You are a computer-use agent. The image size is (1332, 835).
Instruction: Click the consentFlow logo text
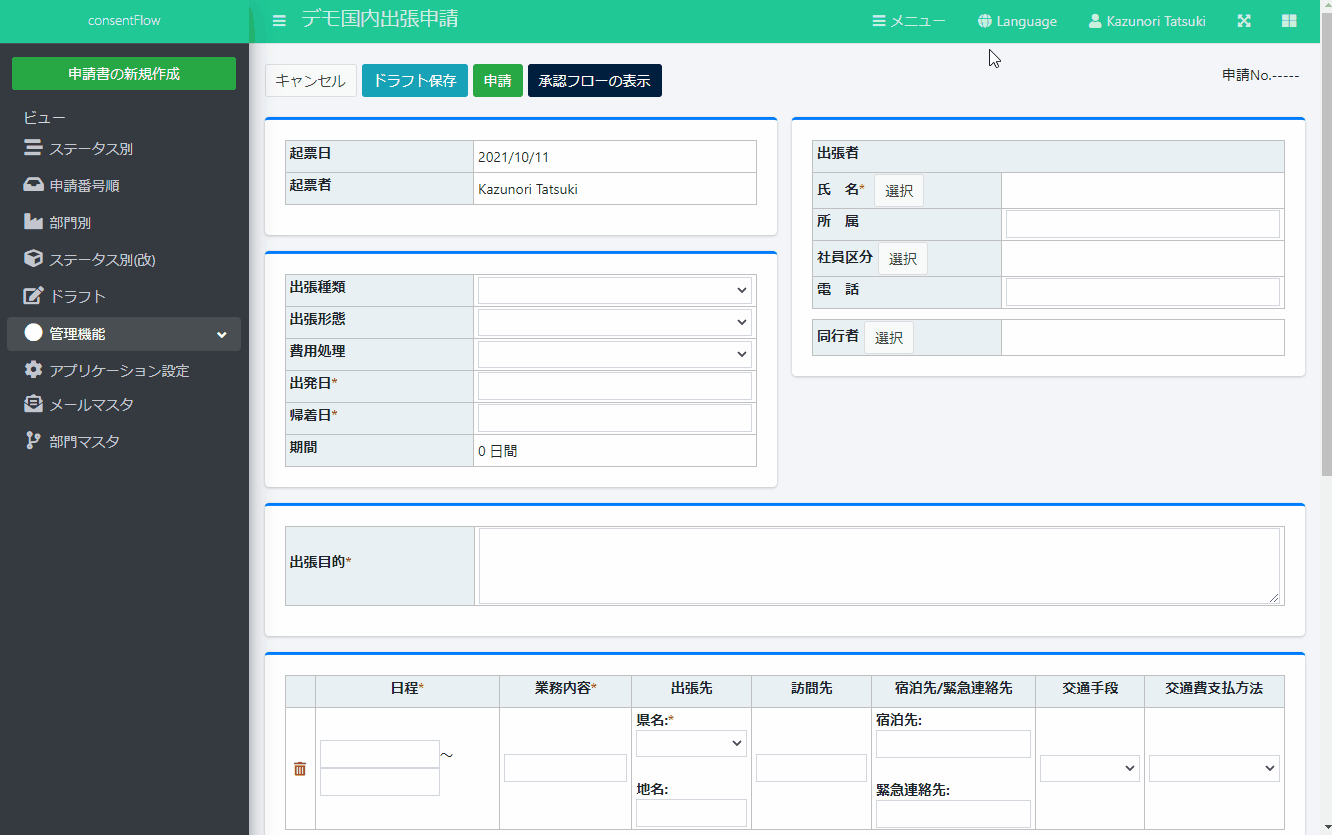coord(124,20)
